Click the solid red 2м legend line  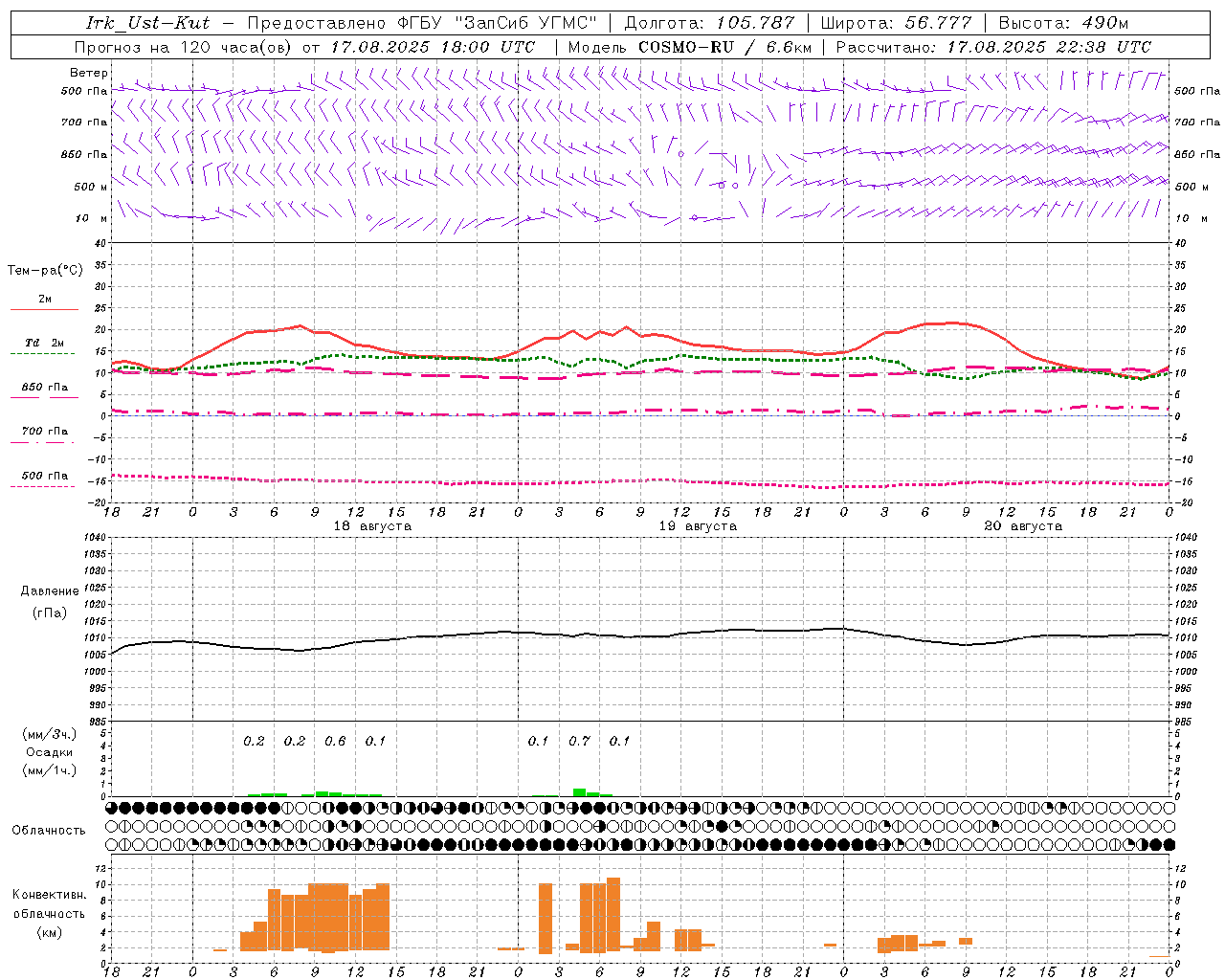44,310
